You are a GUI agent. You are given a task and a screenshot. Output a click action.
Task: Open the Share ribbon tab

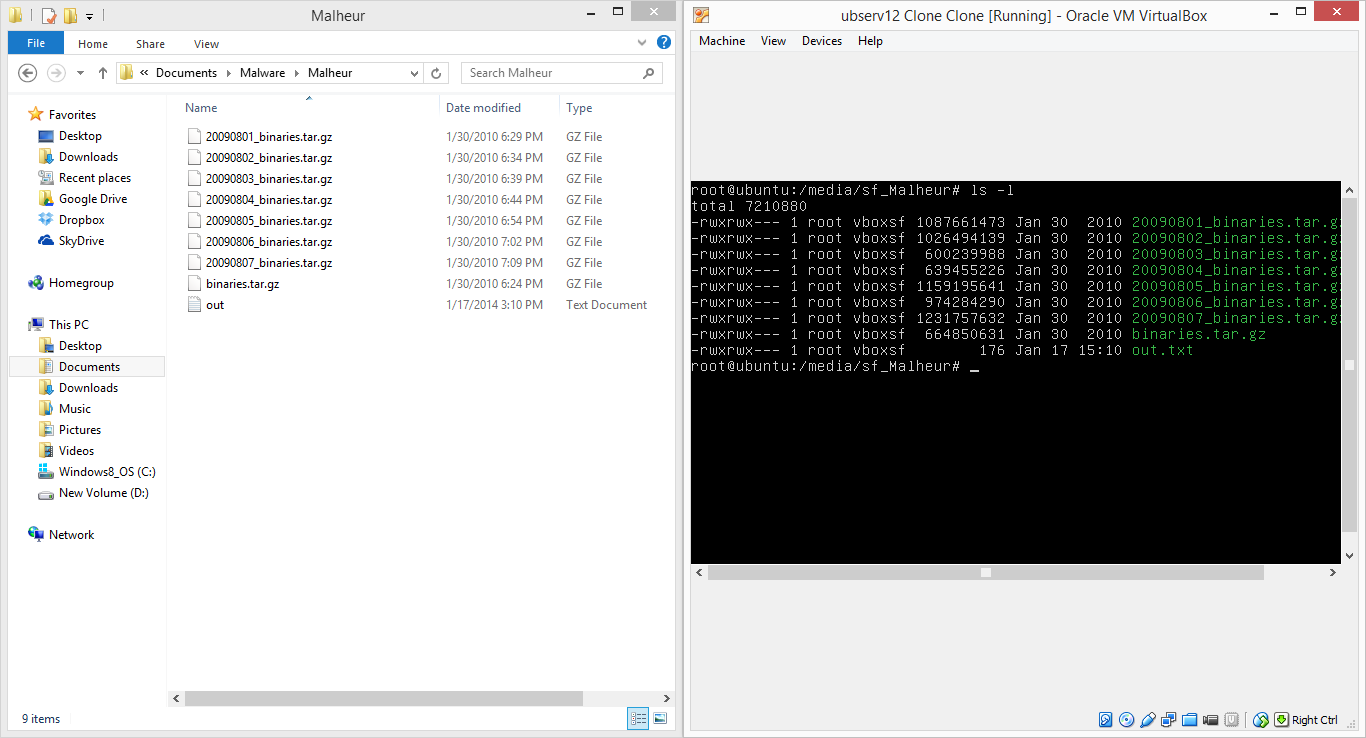coord(151,44)
